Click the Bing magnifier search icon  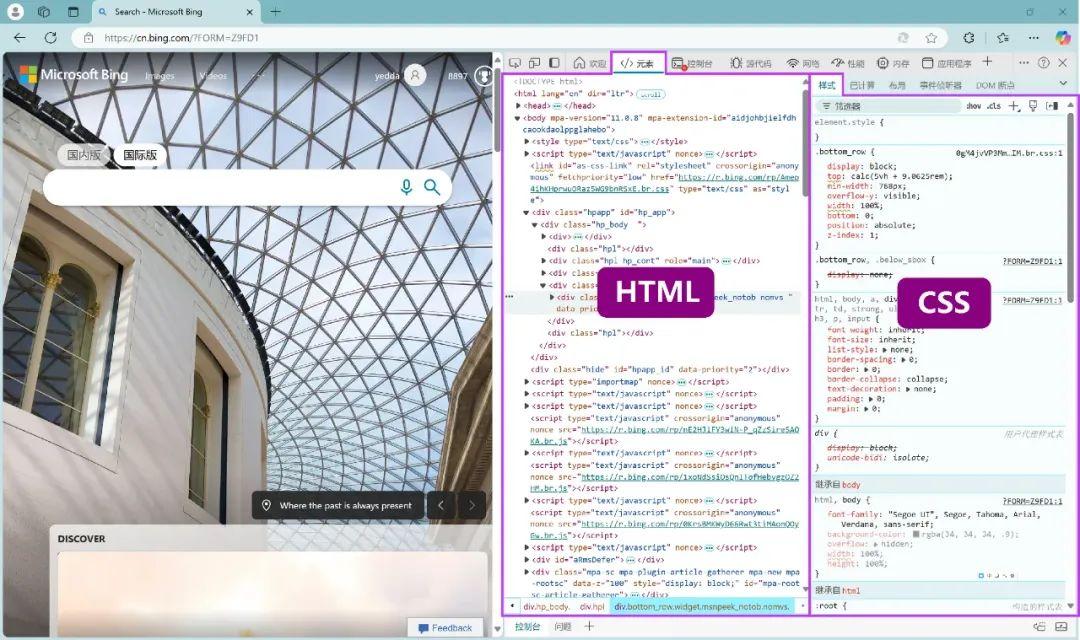[432, 187]
